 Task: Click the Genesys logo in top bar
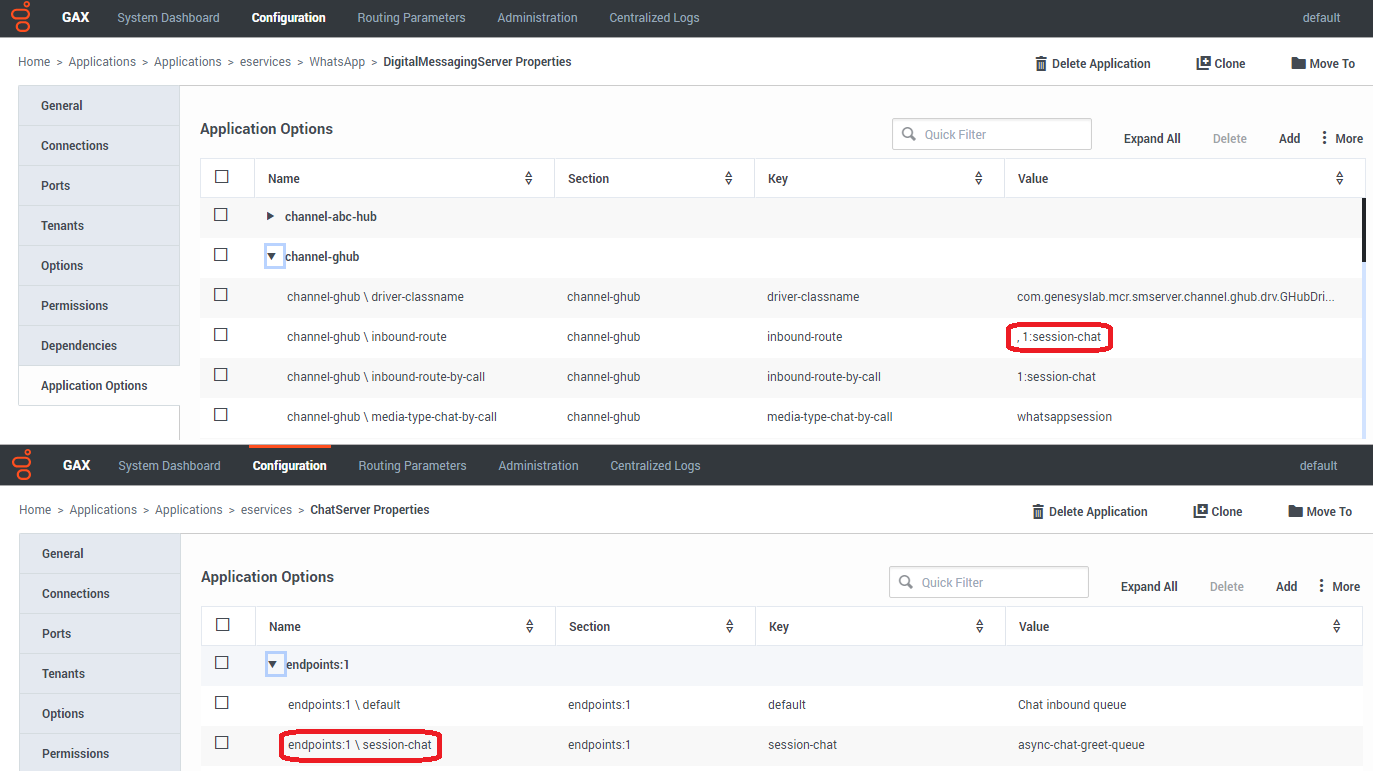(x=22, y=17)
